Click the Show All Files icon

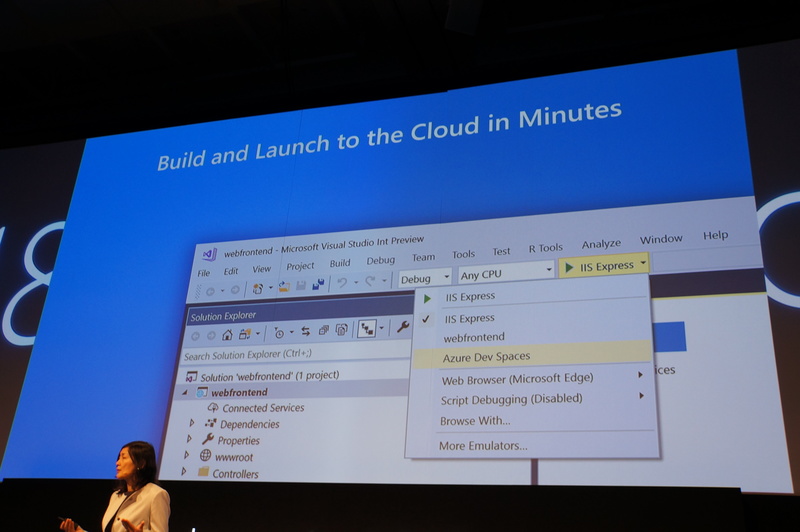[x=341, y=330]
